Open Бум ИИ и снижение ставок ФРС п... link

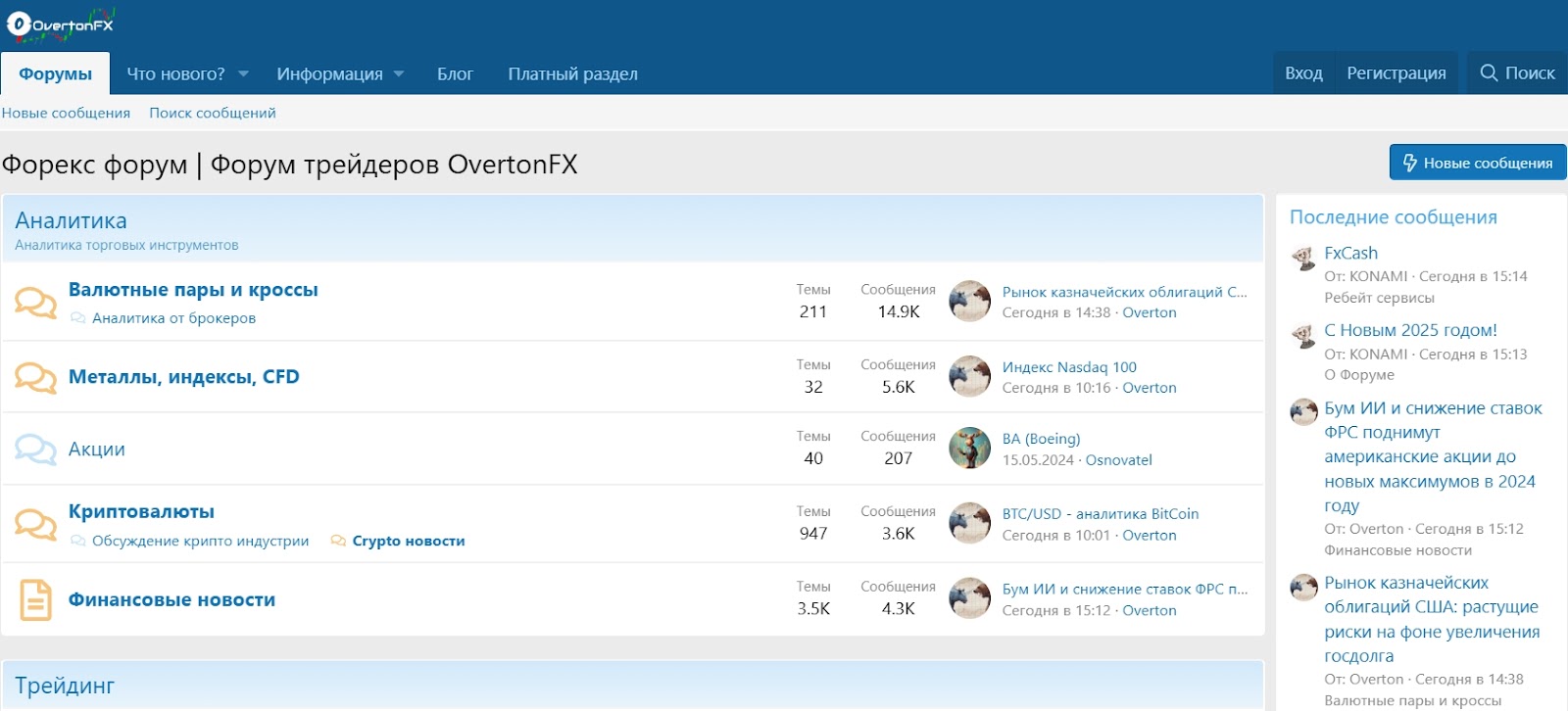coord(1125,590)
